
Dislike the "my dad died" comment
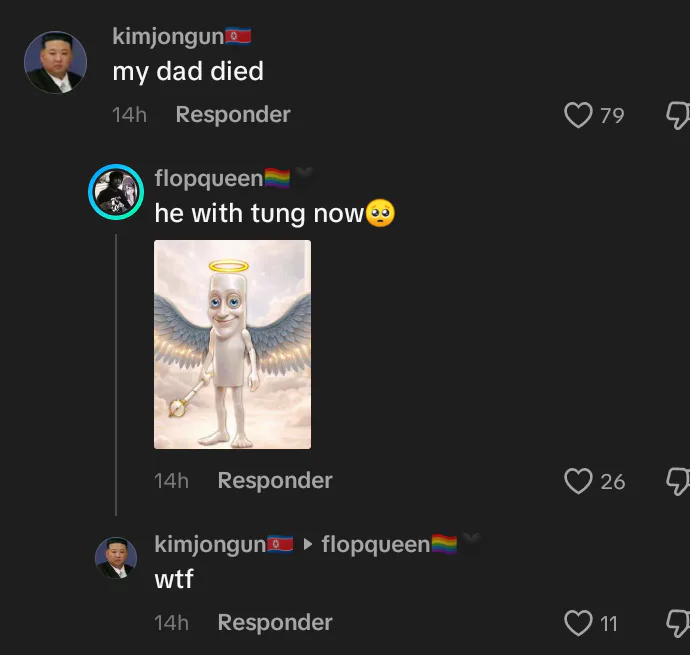(677, 115)
